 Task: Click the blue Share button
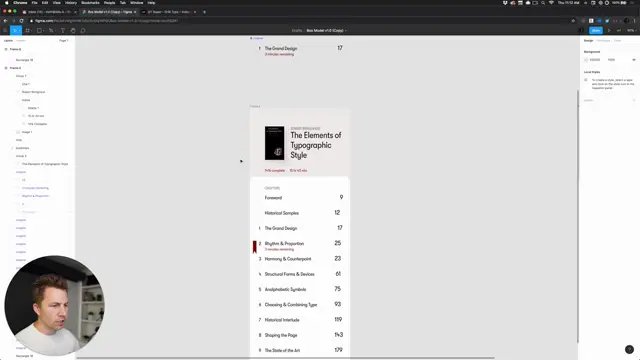[x=596, y=31]
